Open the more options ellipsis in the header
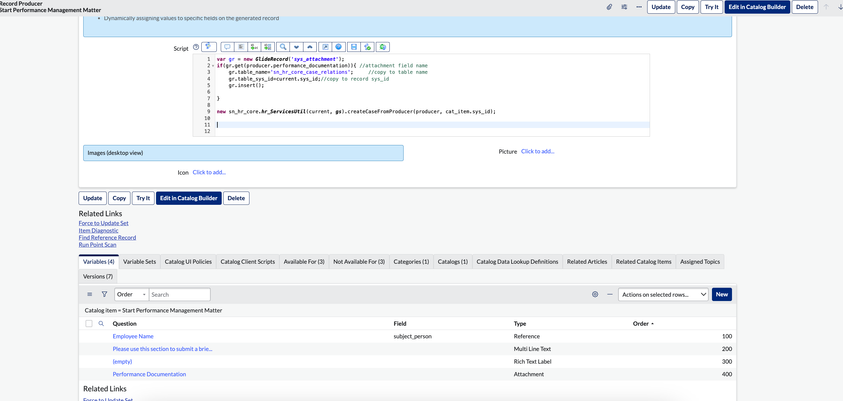Image resolution: width=843 pixels, height=401 pixels. pos(638,7)
